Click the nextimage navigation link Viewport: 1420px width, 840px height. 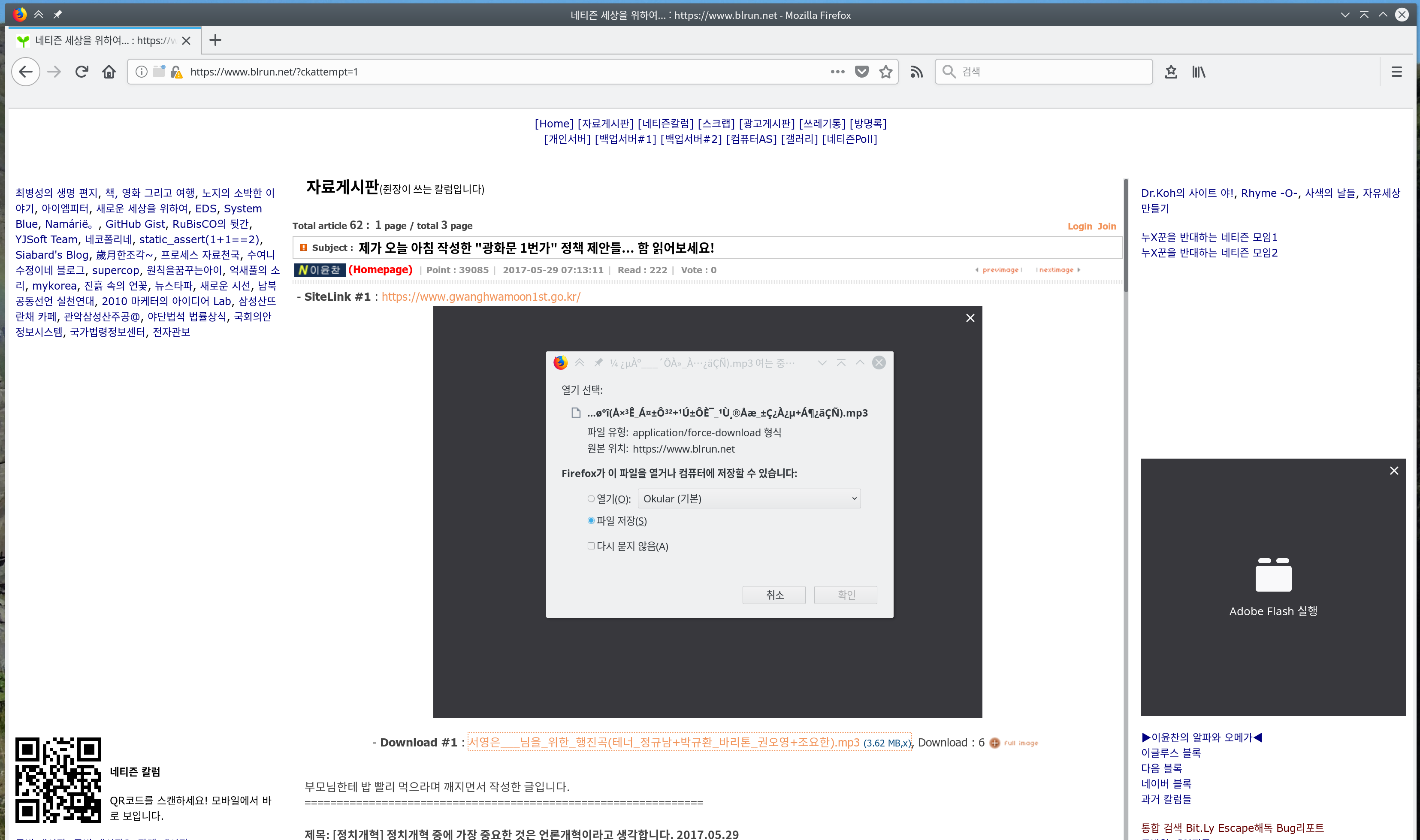[x=1058, y=270]
